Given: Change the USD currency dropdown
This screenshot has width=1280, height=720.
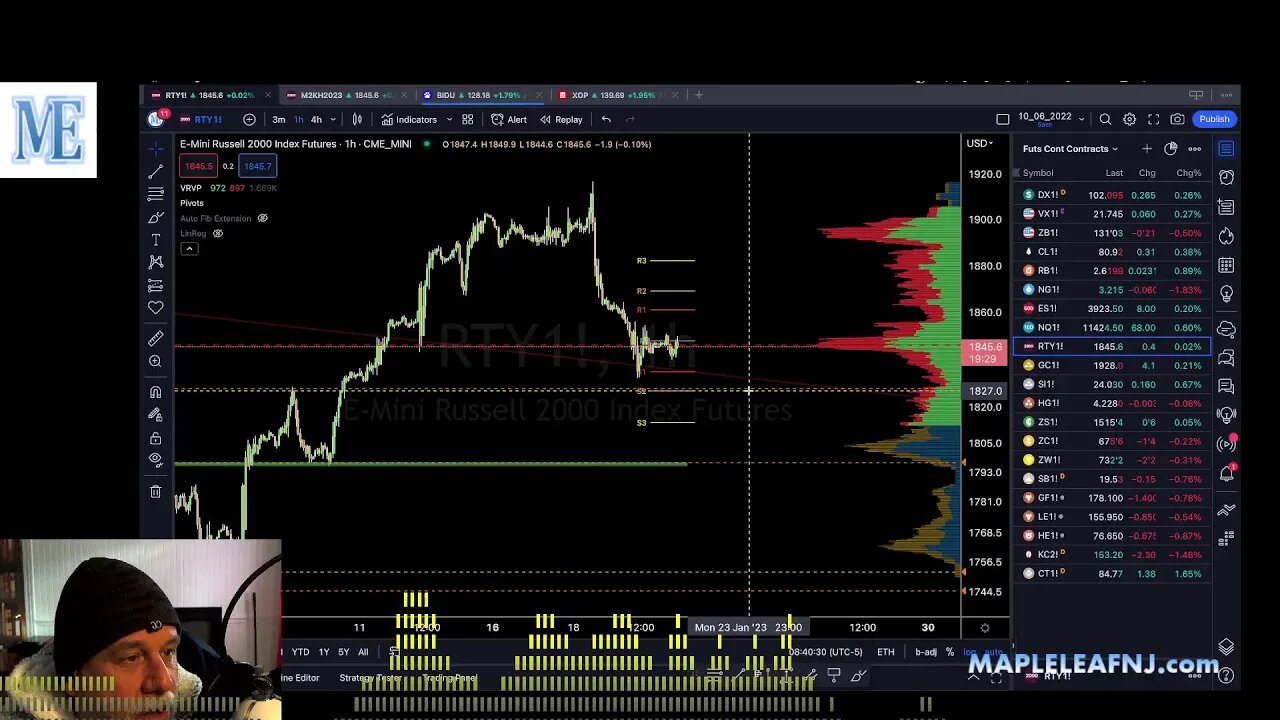Looking at the screenshot, I should (979, 143).
